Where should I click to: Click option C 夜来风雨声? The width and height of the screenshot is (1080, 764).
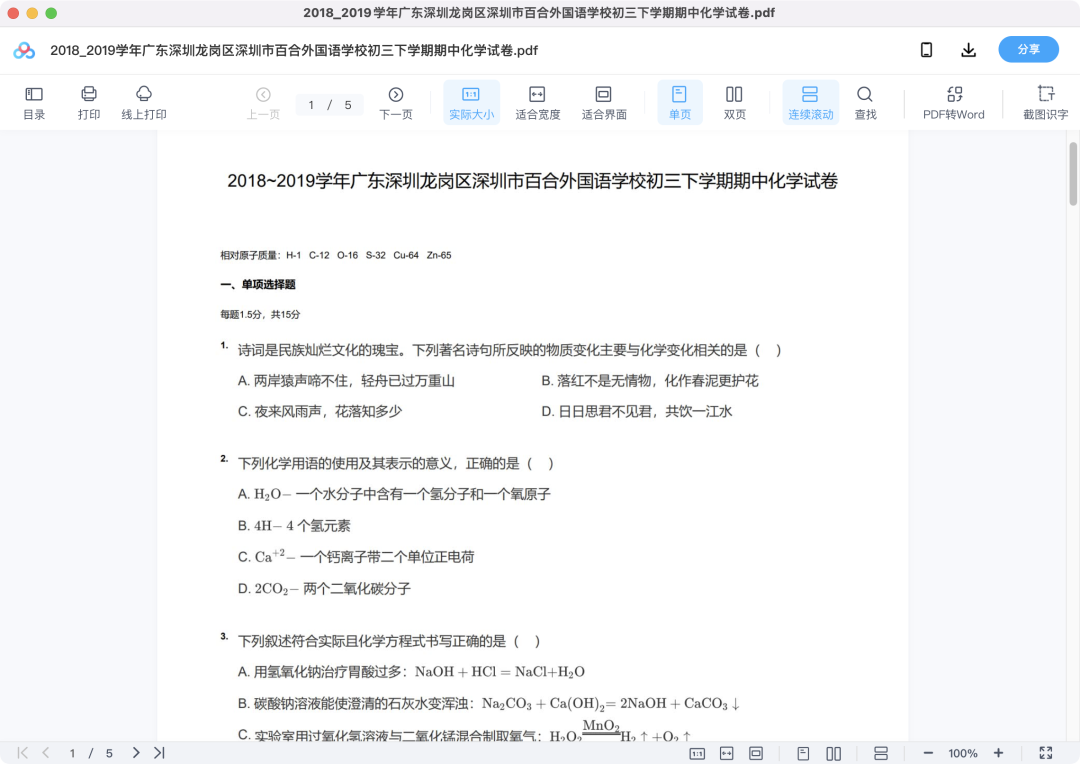320,412
